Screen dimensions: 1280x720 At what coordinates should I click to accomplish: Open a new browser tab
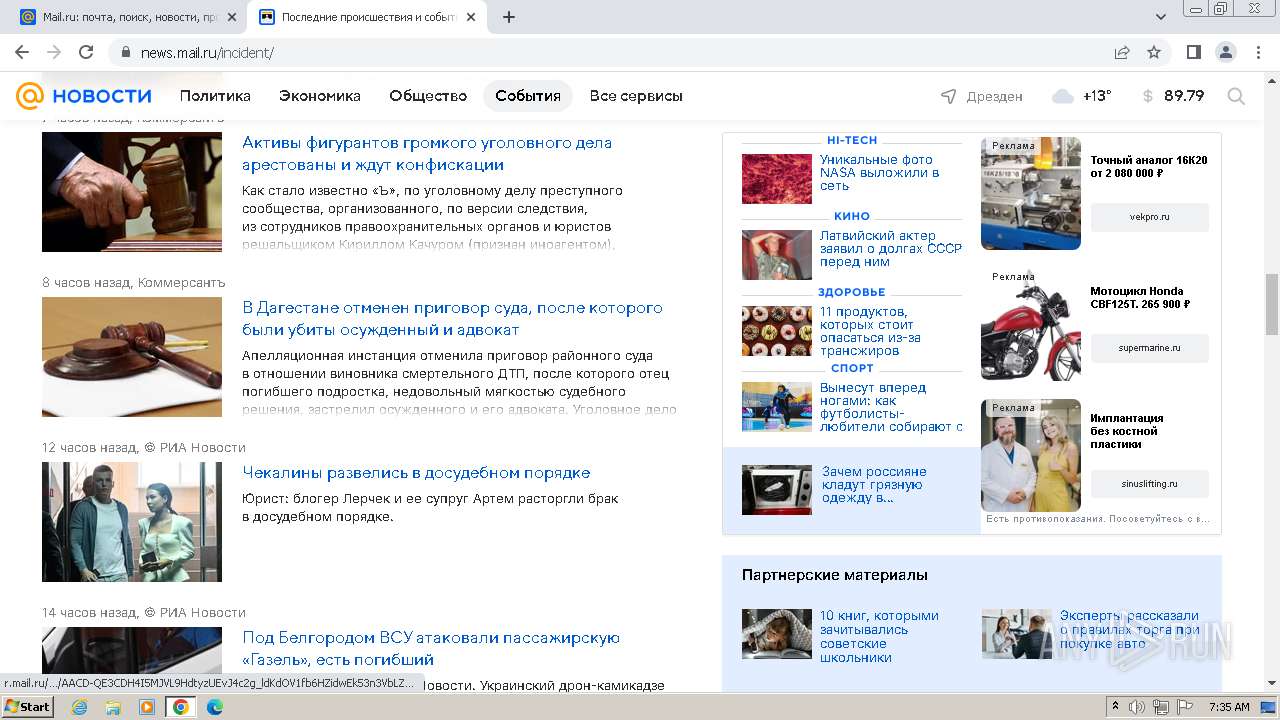pos(509,17)
